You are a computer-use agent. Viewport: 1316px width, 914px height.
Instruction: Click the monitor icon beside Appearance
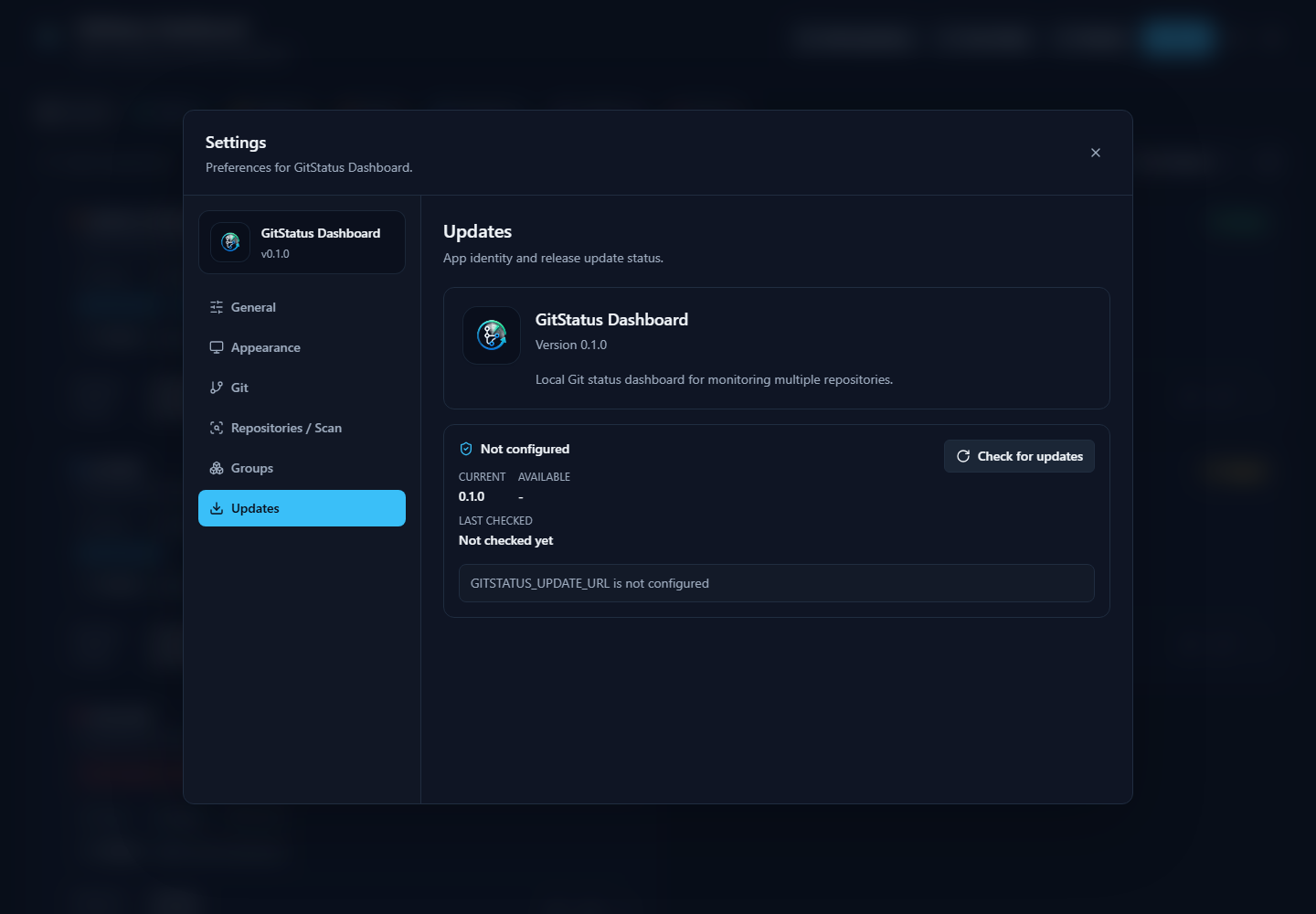(217, 347)
